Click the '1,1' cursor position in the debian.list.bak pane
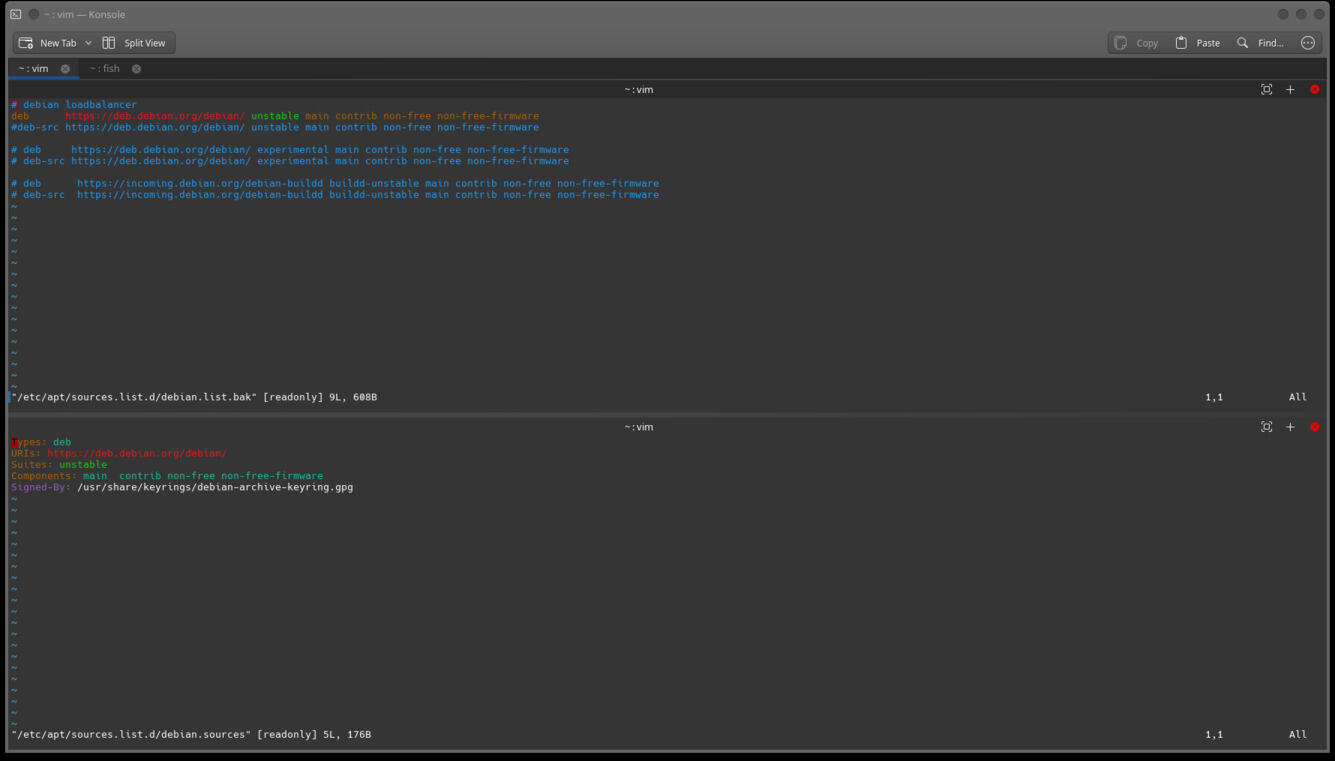Viewport: 1335px width, 761px height. (1214, 397)
